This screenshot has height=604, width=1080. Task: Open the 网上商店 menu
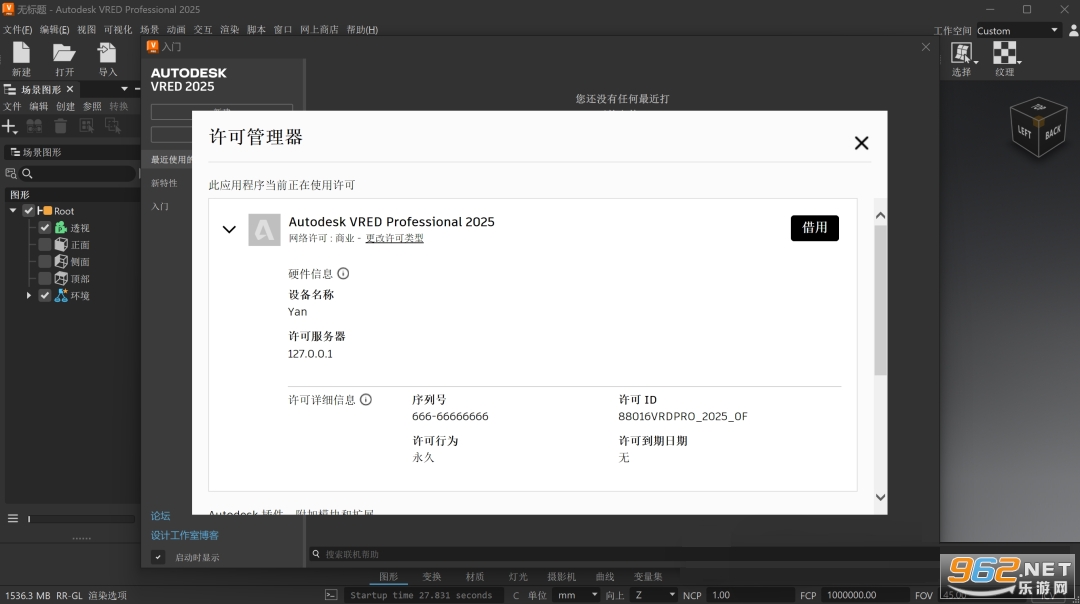click(319, 30)
